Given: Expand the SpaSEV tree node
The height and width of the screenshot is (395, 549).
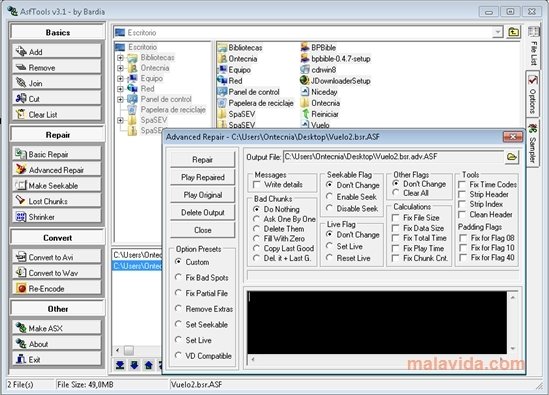Looking at the screenshot, I should 120,120.
